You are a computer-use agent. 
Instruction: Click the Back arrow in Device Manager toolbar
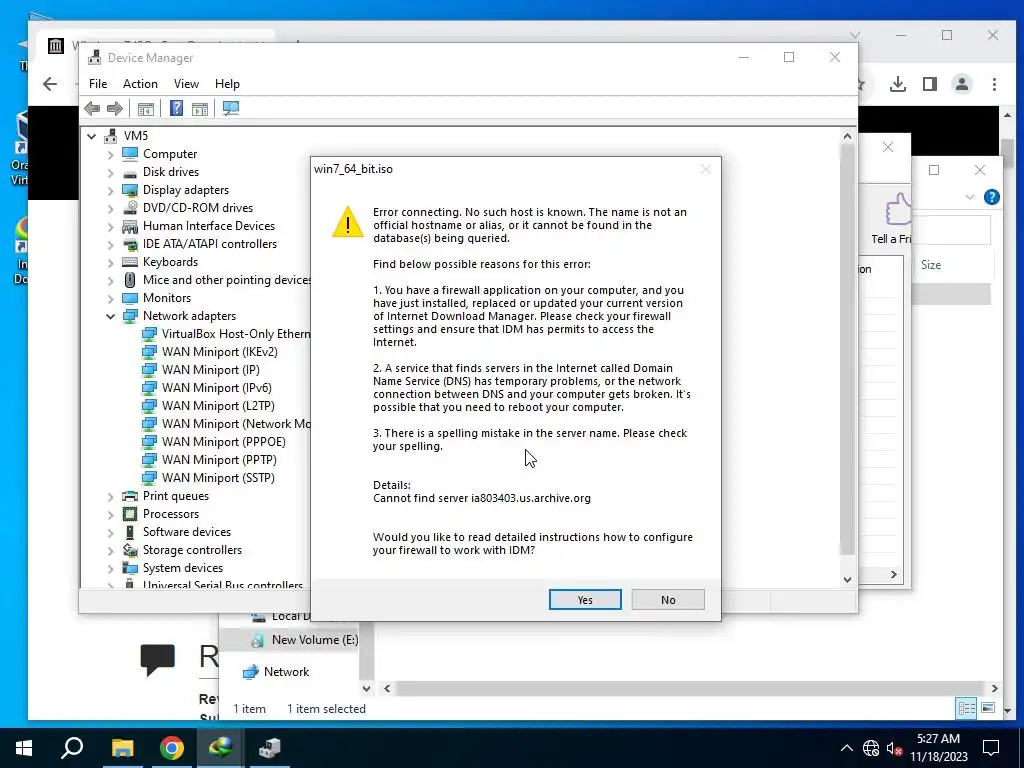92,108
